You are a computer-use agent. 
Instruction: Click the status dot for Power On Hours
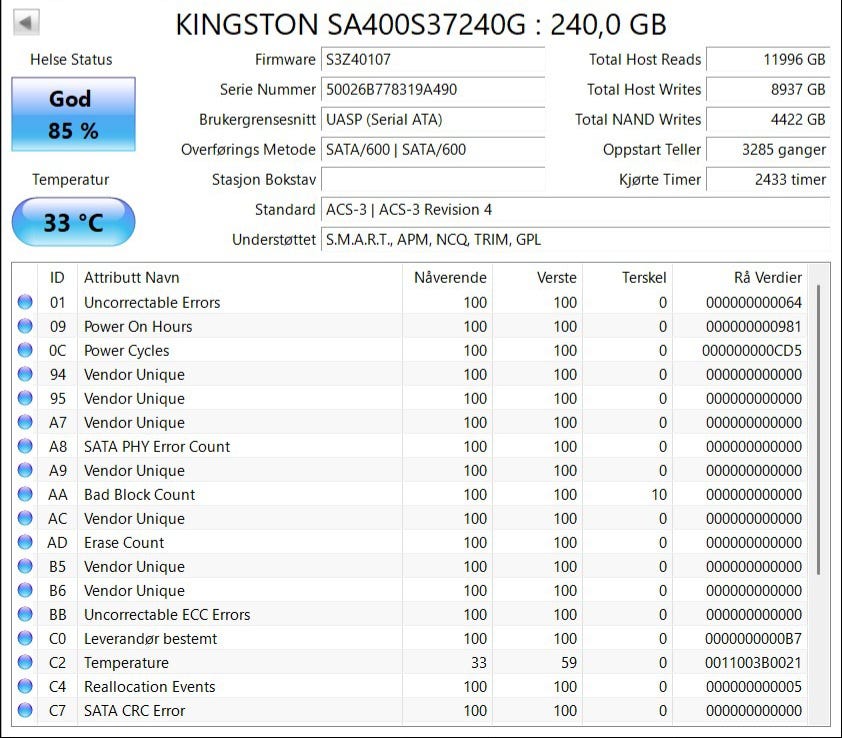(x=25, y=326)
